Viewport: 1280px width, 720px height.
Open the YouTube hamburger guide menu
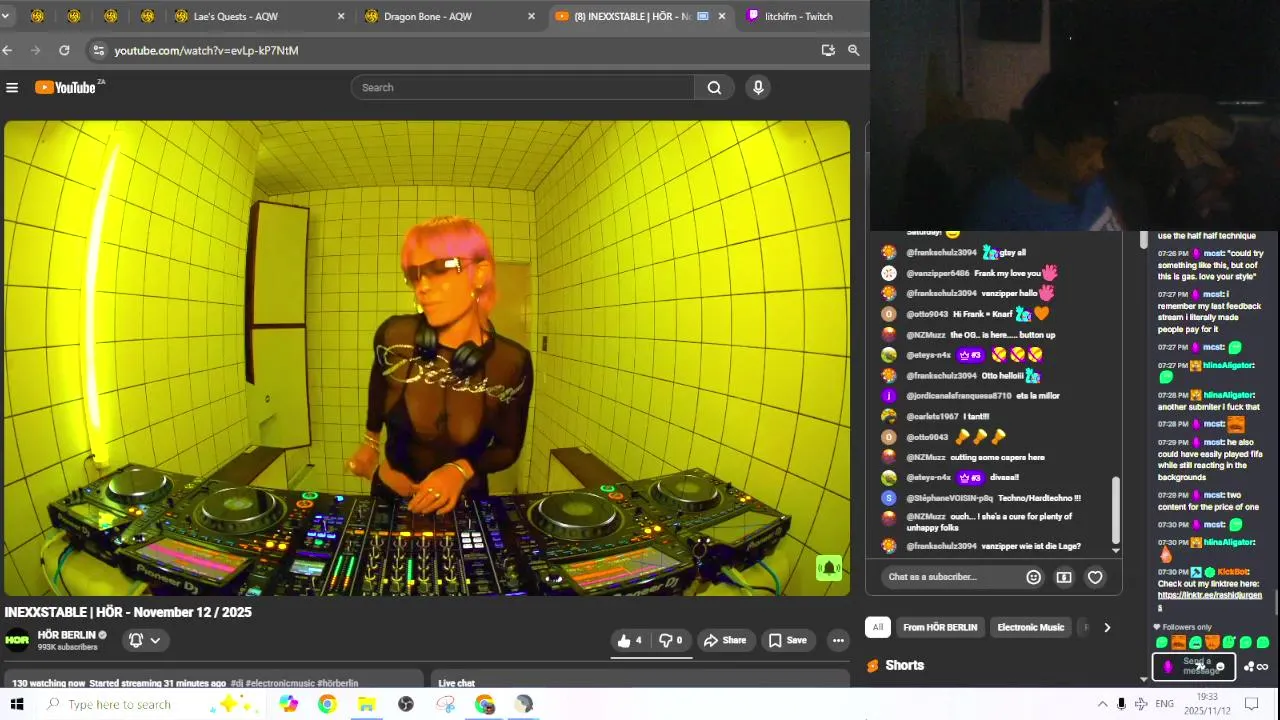click(12, 88)
